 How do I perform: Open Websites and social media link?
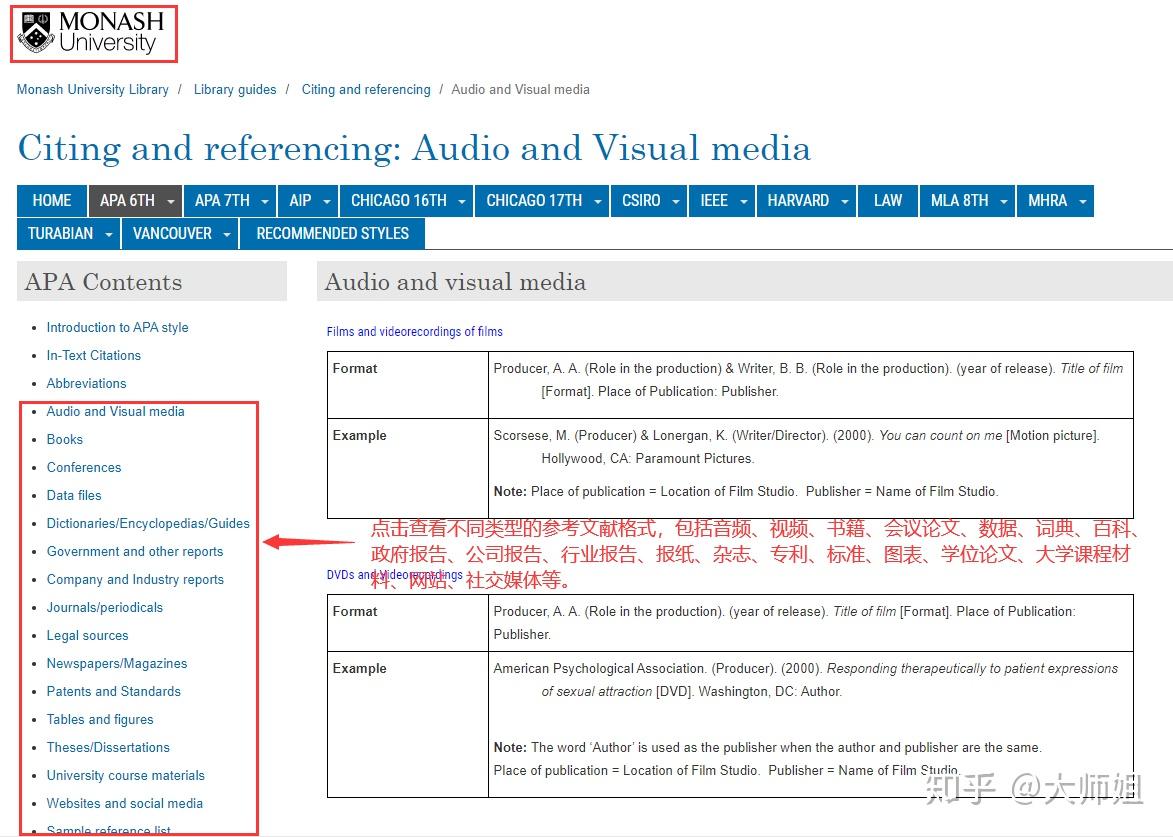[x=124, y=803]
